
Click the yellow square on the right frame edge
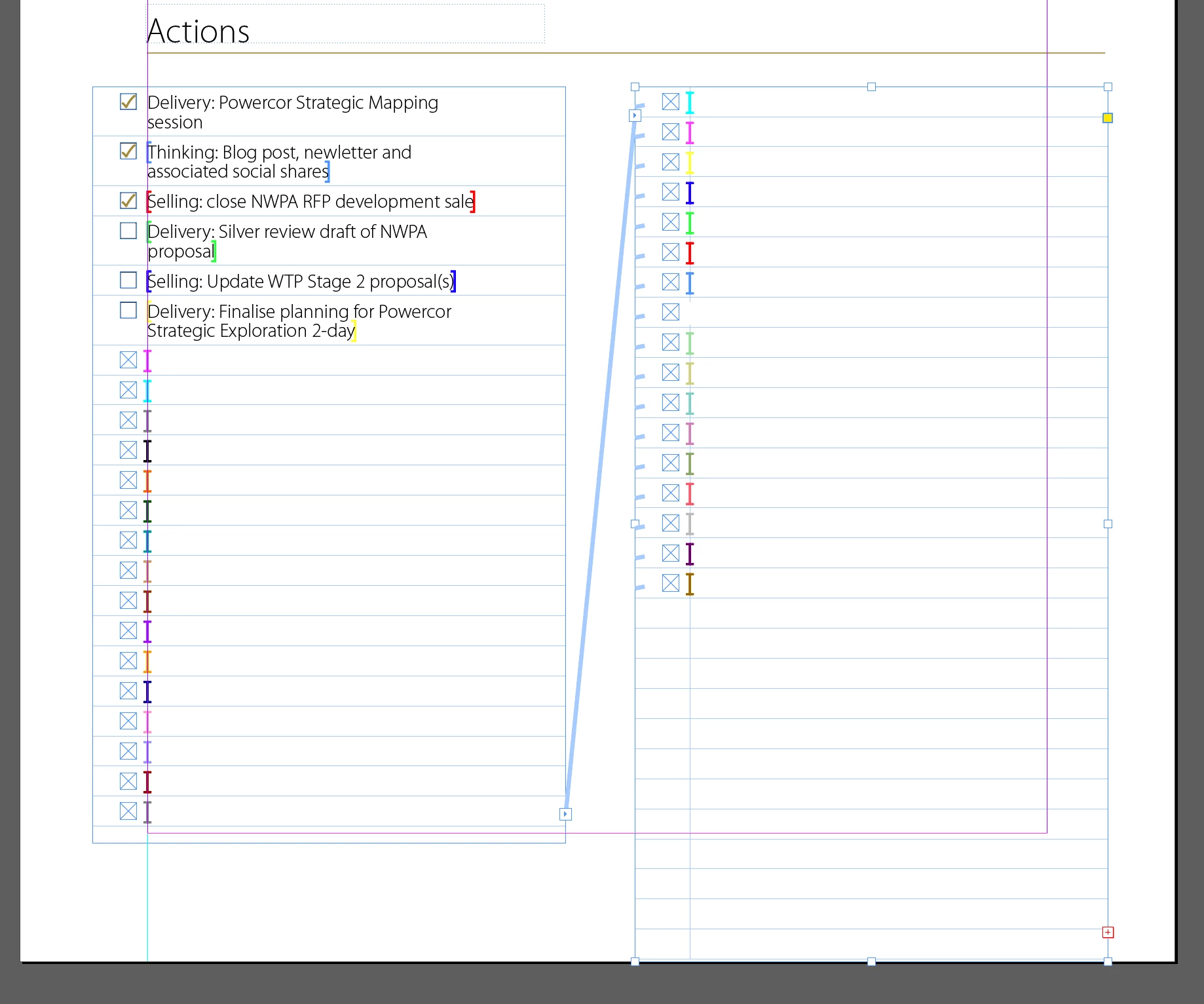click(1108, 118)
